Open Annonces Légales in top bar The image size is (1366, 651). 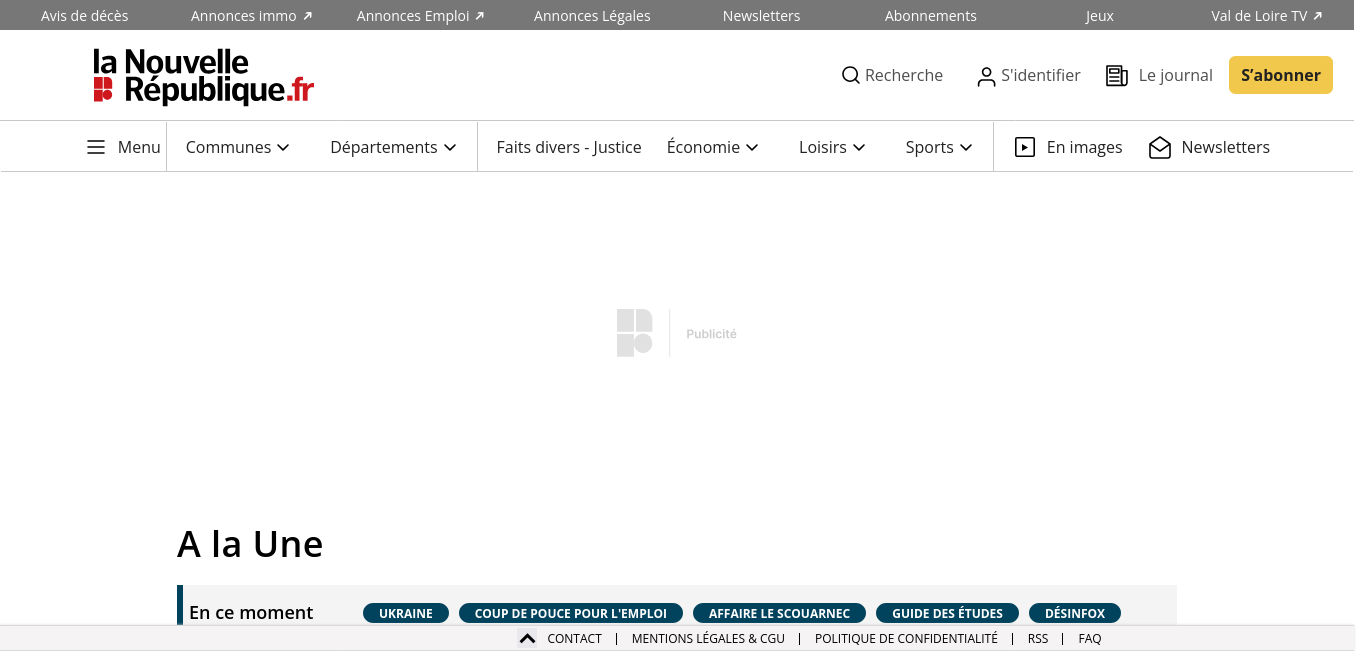click(x=592, y=16)
